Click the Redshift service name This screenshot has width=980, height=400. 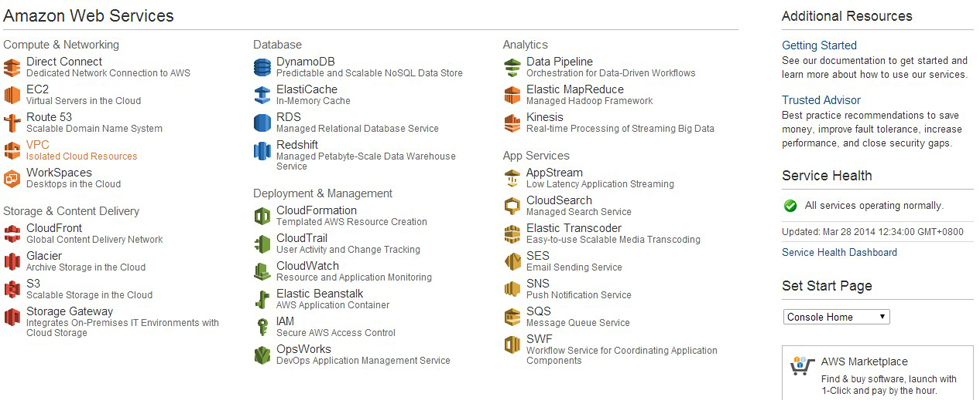[x=298, y=145]
